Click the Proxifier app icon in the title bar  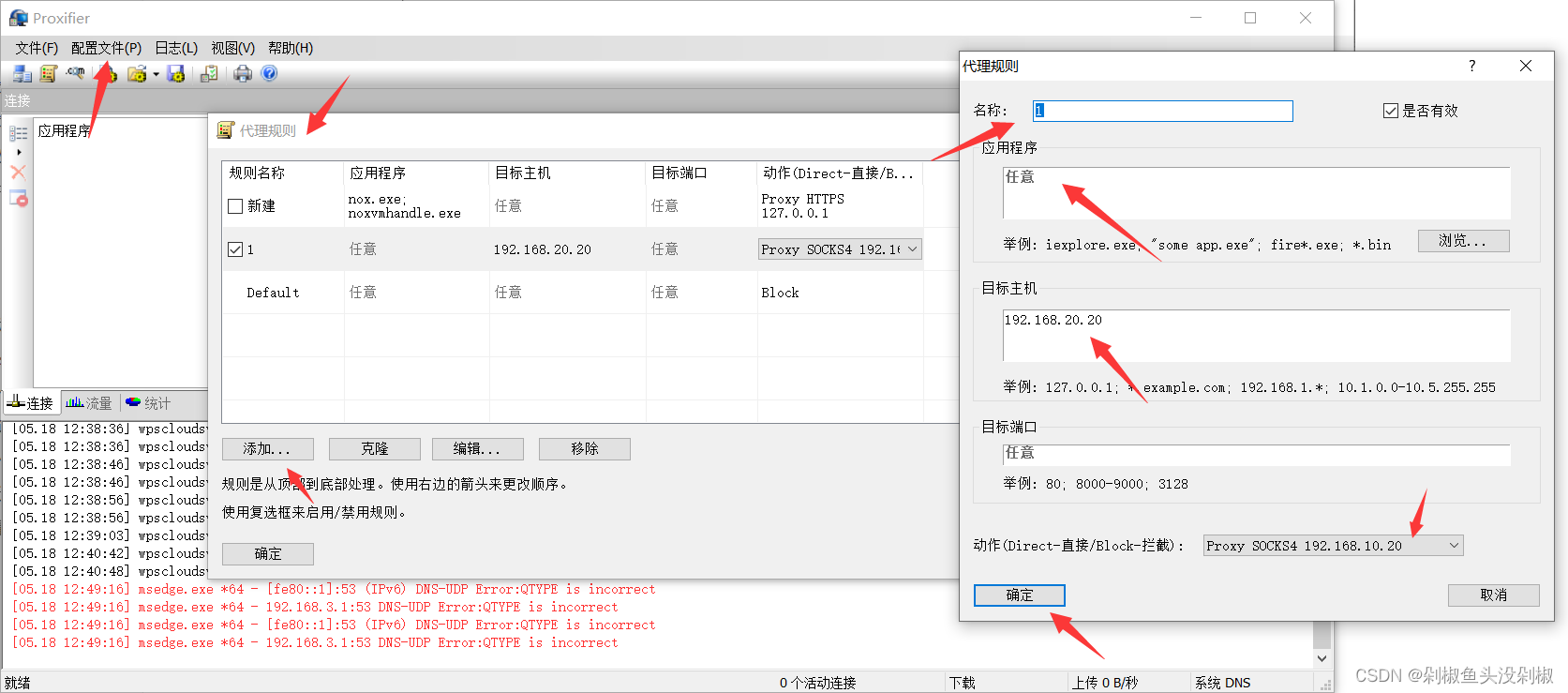(x=19, y=18)
